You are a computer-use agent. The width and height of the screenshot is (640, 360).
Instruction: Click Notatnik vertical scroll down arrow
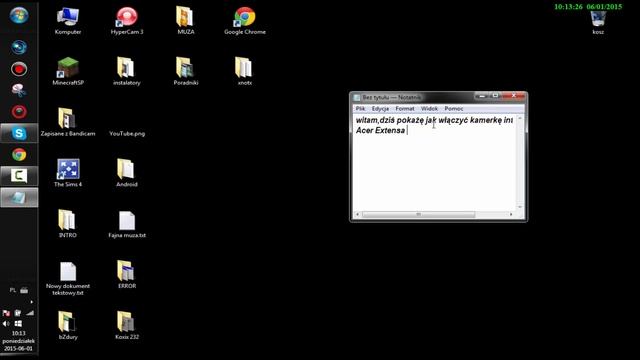click(x=520, y=207)
